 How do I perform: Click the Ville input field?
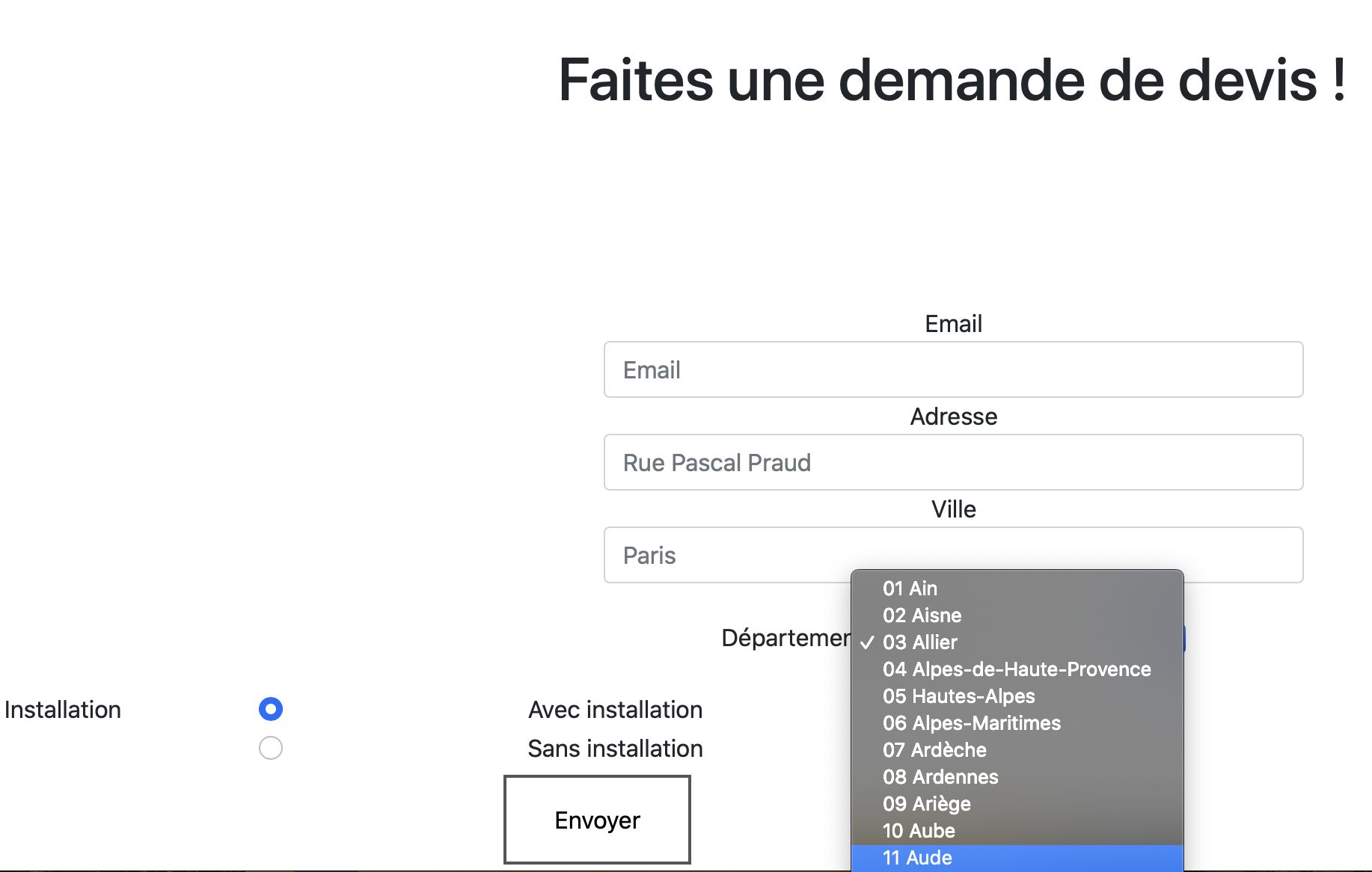point(726,555)
